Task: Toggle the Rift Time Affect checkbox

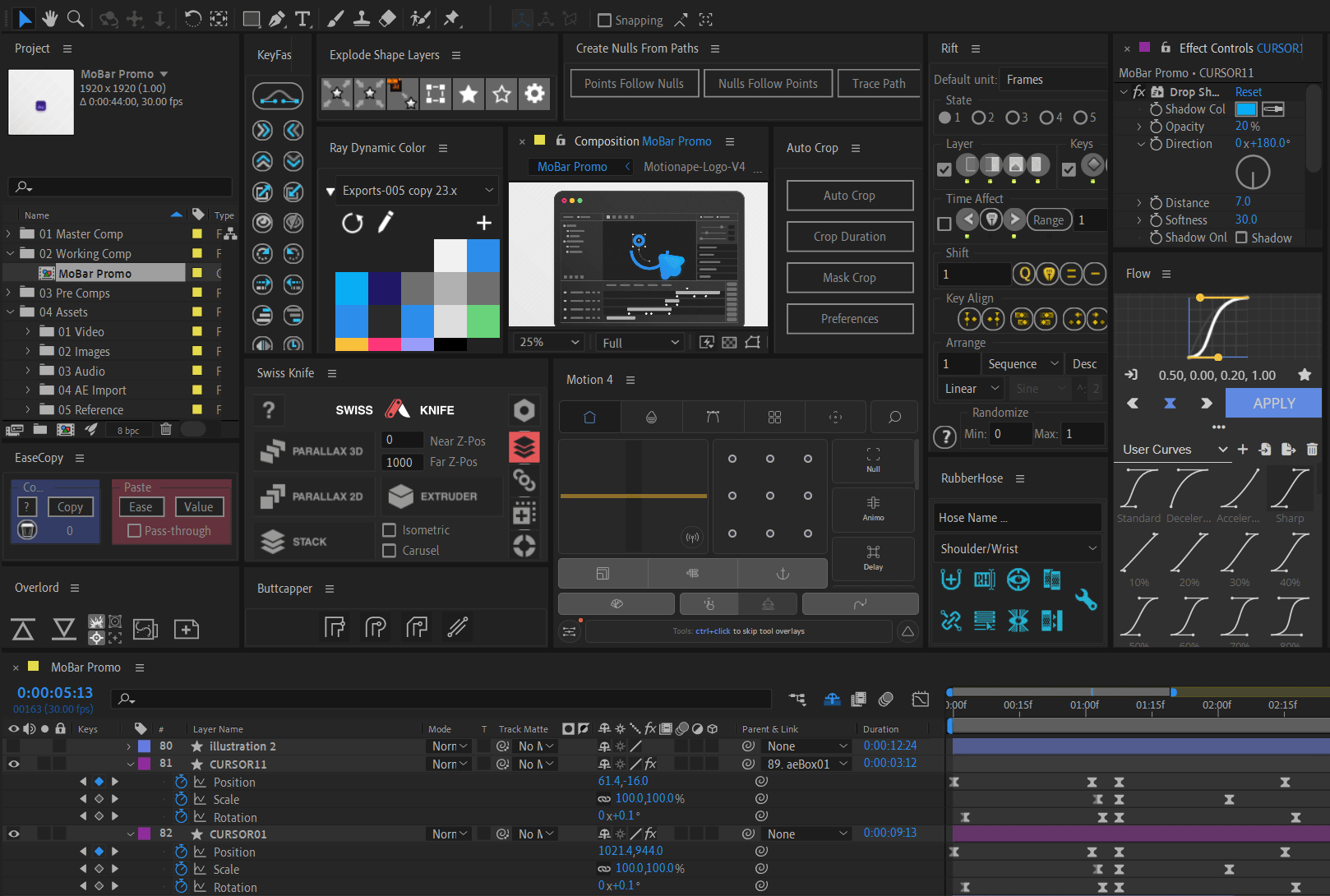Action: tap(944, 224)
